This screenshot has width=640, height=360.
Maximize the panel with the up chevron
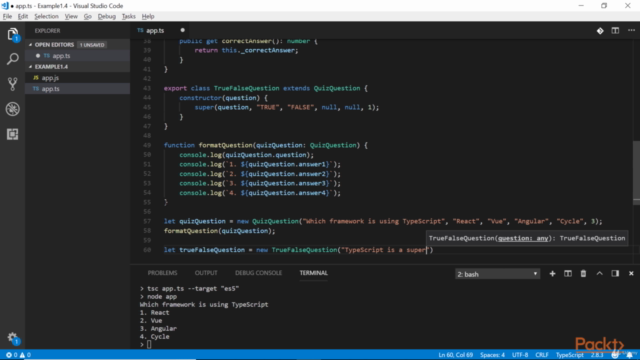tap(599, 274)
